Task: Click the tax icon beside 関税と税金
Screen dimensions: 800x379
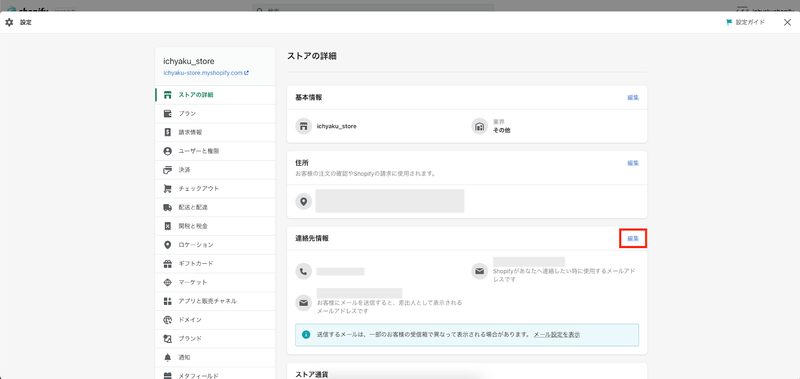Action: click(167, 226)
